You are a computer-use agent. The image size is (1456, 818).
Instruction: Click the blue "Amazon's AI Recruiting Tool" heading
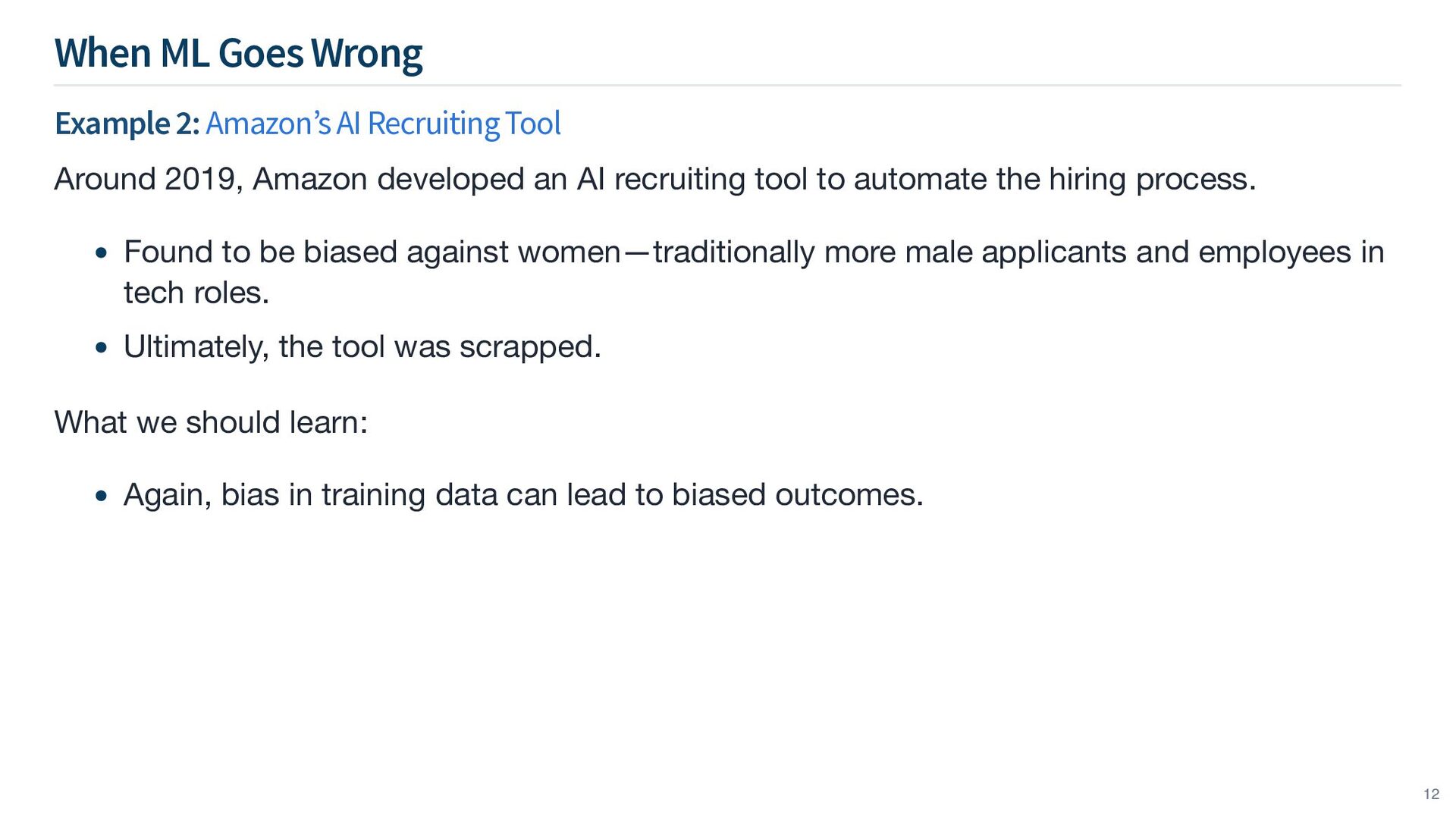(383, 123)
